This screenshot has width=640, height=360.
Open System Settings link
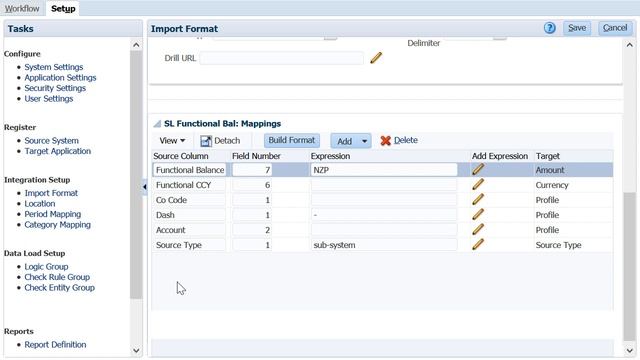point(53,67)
